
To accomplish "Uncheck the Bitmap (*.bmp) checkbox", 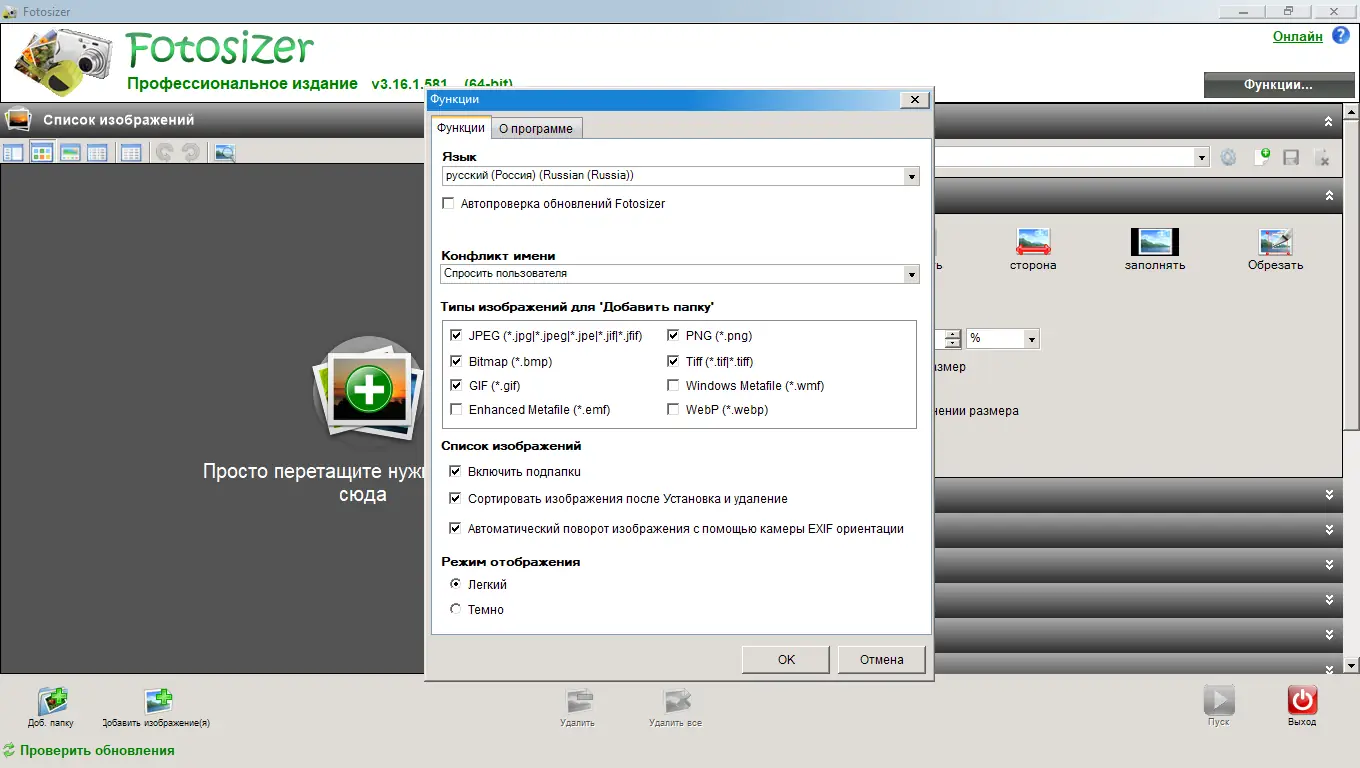I will click(456, 361).
